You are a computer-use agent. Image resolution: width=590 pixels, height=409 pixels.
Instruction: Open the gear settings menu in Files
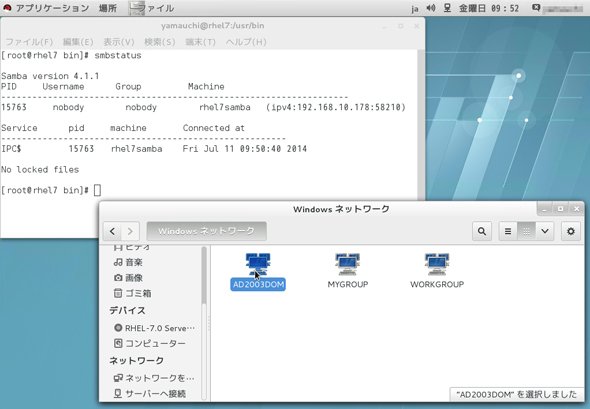[x=571, y=231]
